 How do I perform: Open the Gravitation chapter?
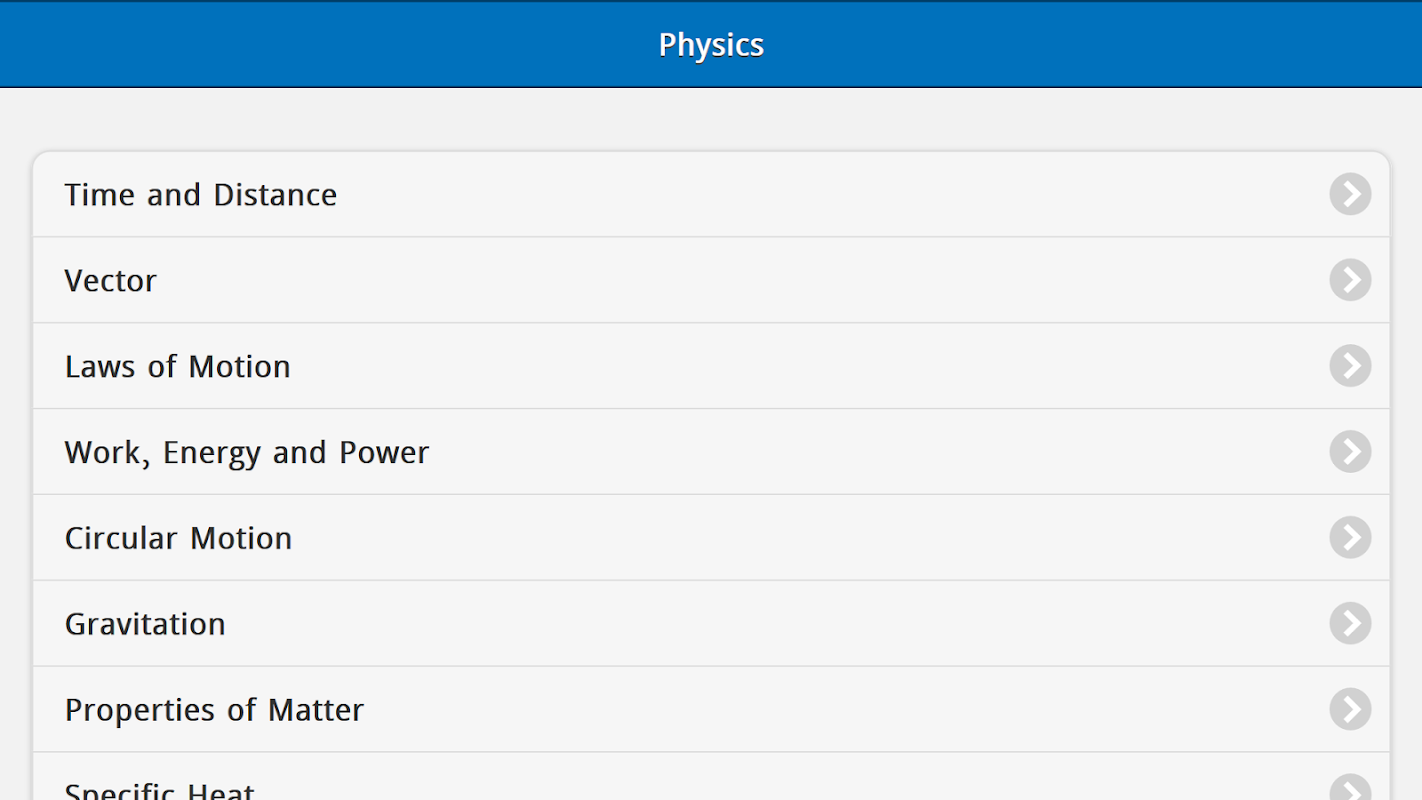tap(146, 624)
